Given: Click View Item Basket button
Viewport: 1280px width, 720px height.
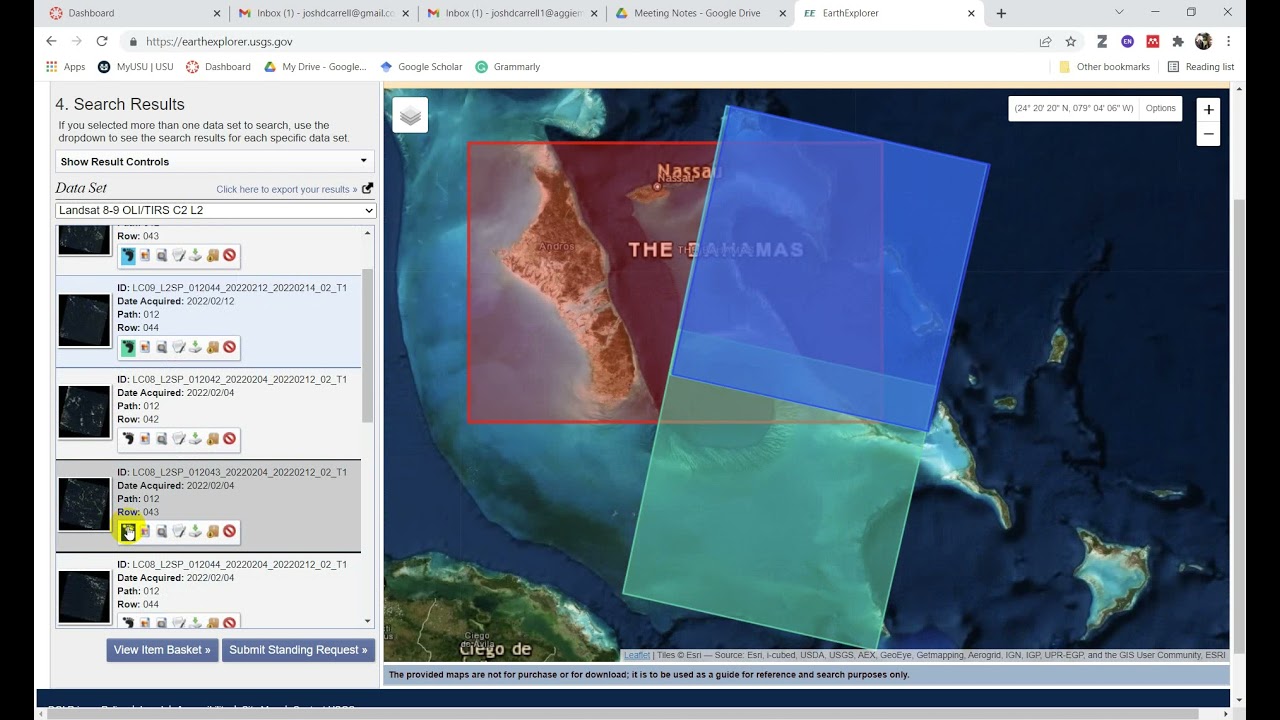Looking at the screenshot, I should [x=162, y=650].
